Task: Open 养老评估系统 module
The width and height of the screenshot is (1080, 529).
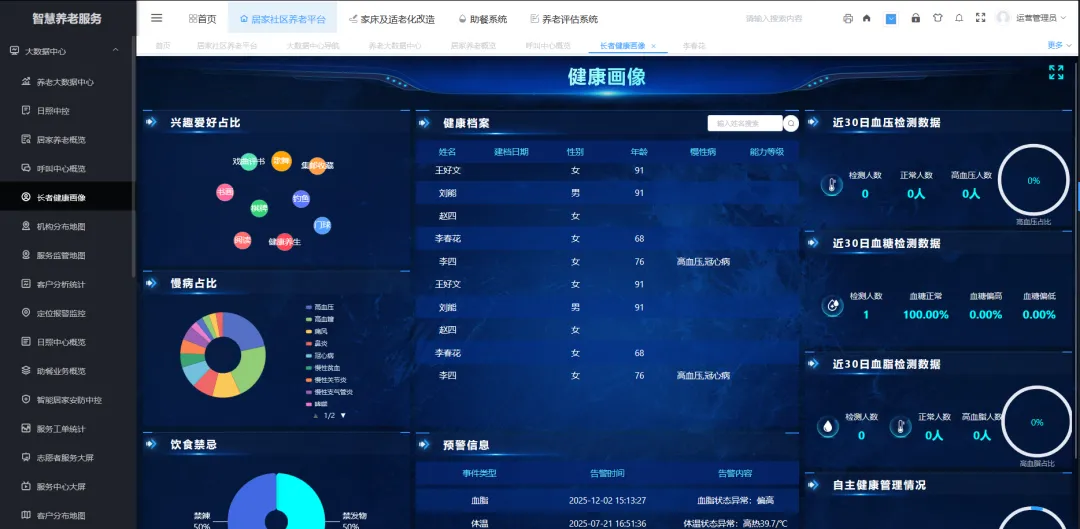Action: point(564,19)
